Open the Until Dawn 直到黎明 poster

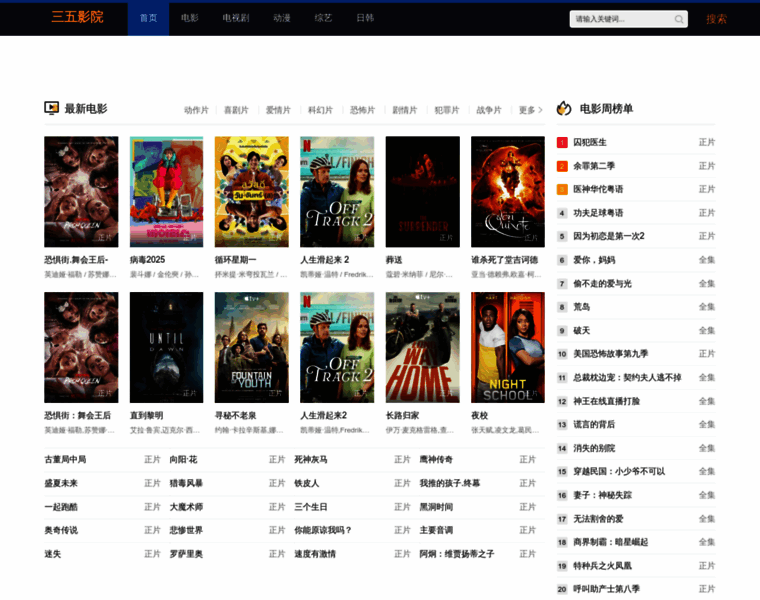coord(166,347)
